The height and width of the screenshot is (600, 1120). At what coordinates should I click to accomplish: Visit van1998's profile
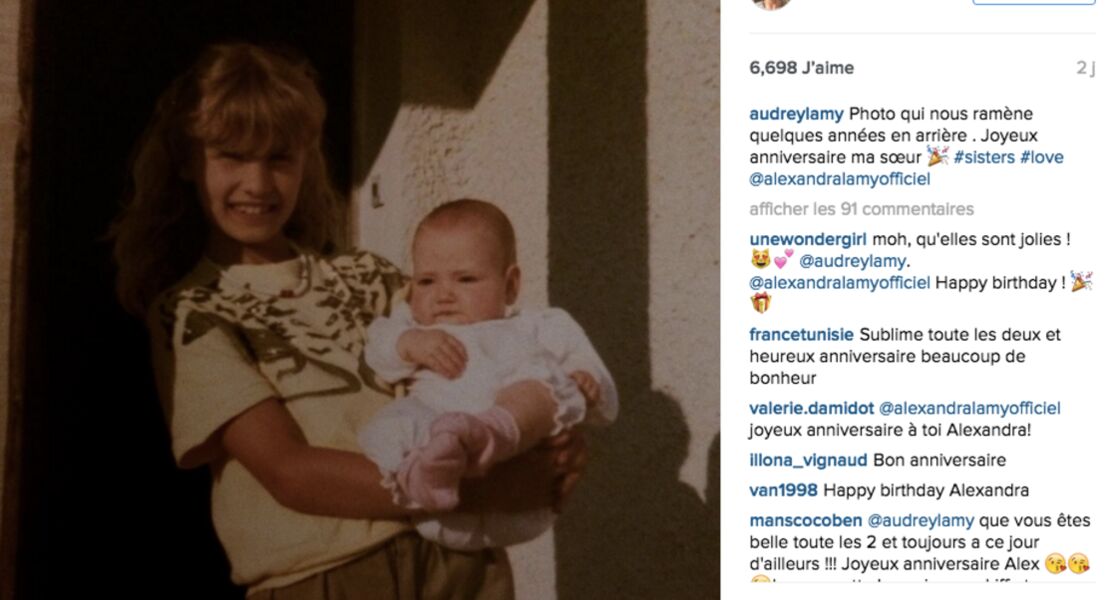tap(784, 491)
